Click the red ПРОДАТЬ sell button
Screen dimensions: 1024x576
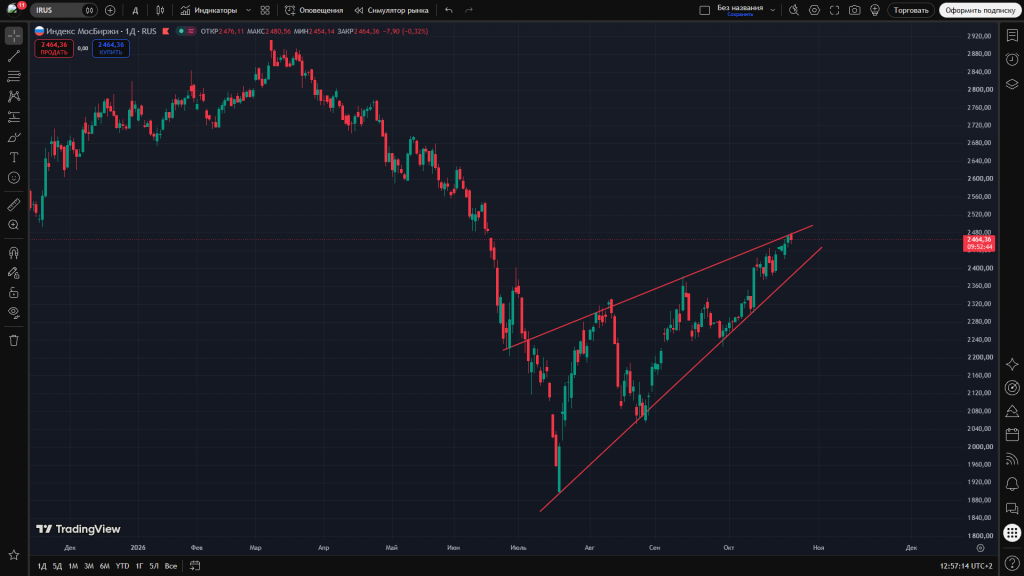54,48
